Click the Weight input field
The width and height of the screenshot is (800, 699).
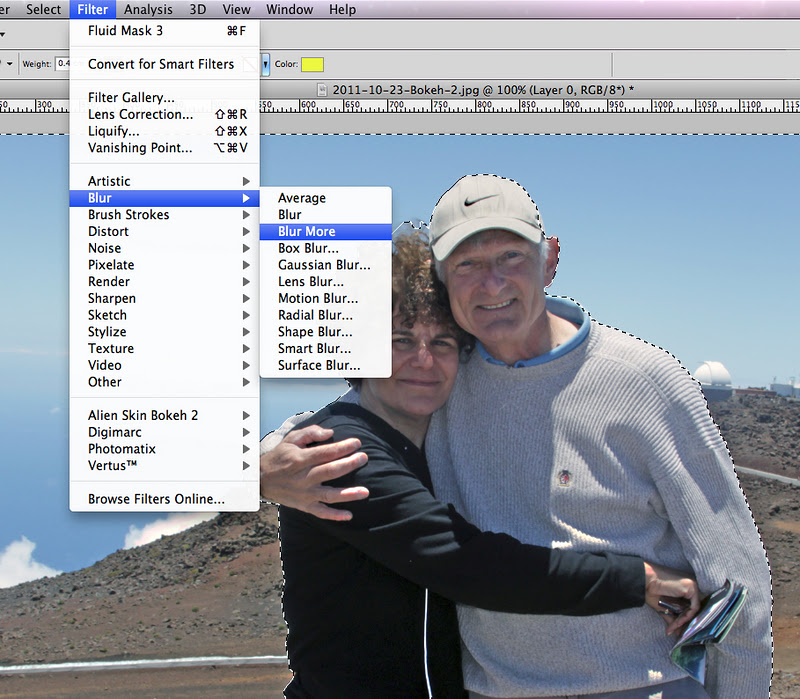click(60, 62)
